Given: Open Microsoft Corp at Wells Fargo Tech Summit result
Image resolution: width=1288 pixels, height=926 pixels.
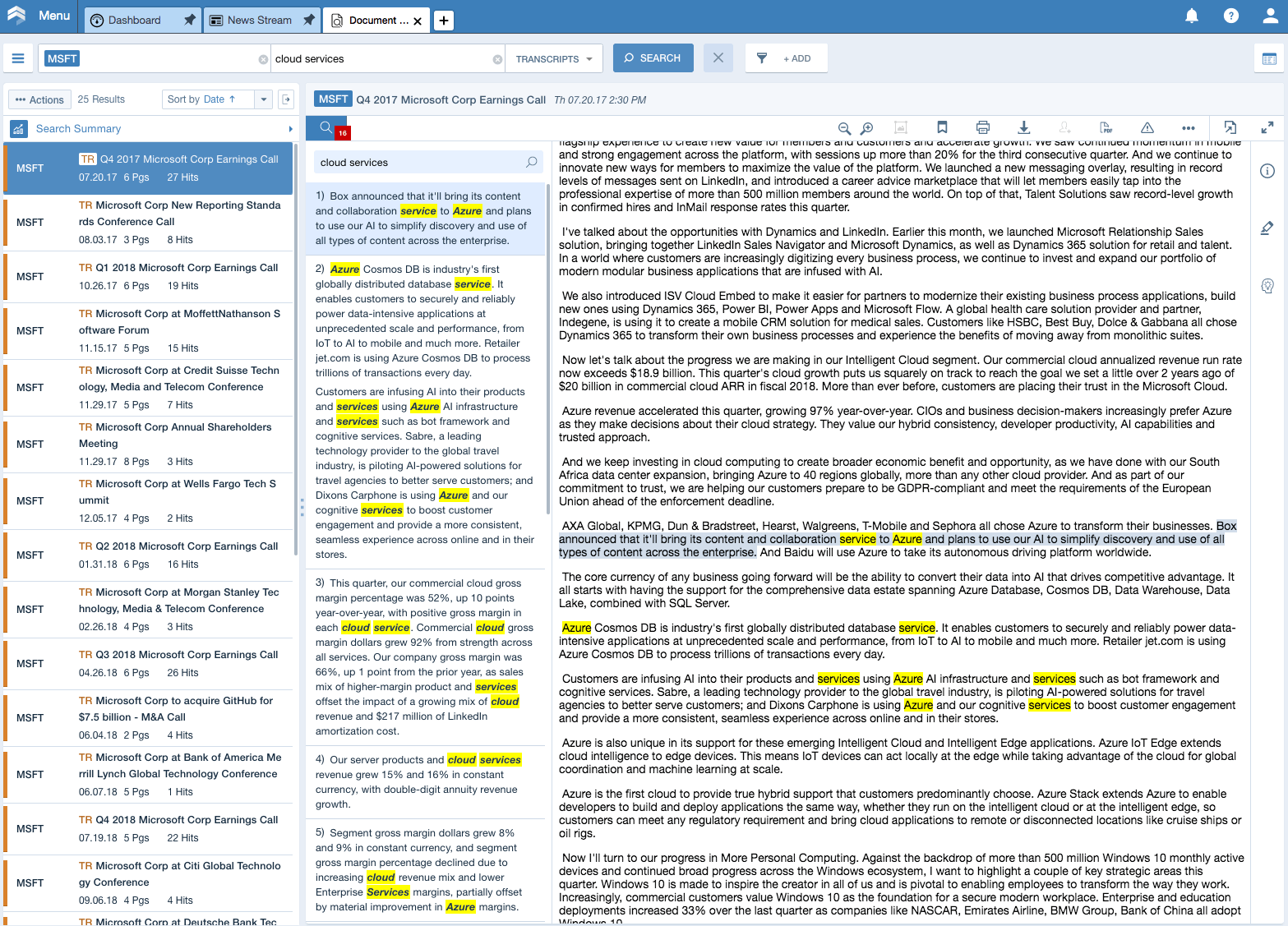Looking at the screenshot, I should tap(149, 500).
